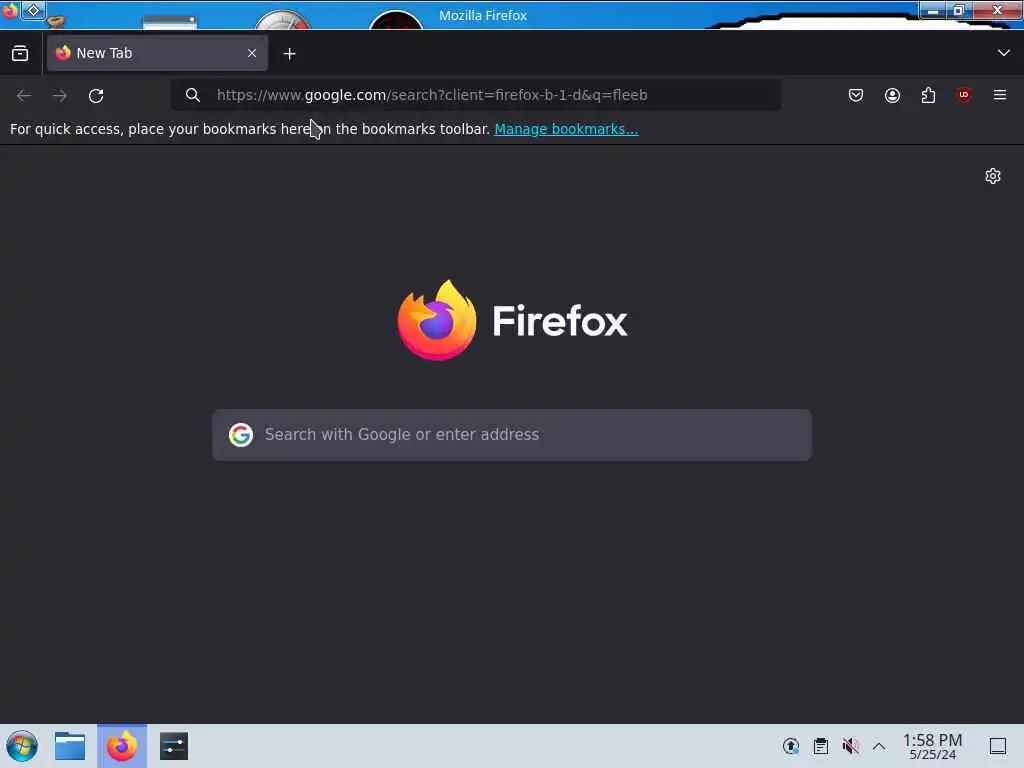1024x768 pixels.
Task: Open the software updates tray icon
Action: click(791, 746)
